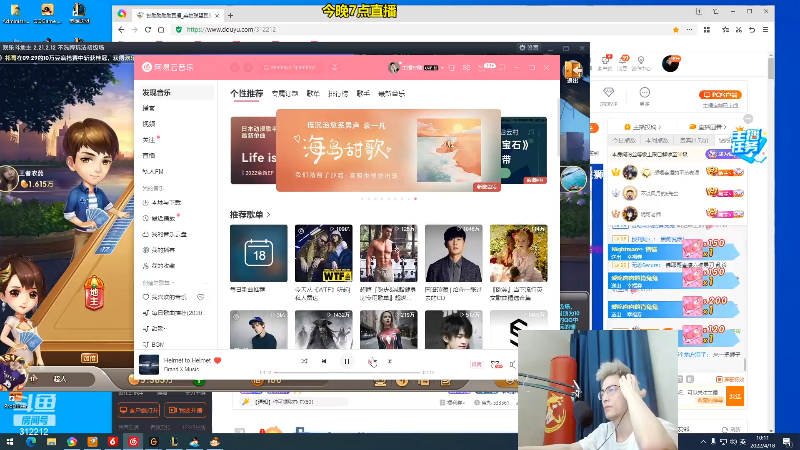800x450 pixels.
Task: Open NetEase Music settings gear
Action: coord(466,67)
